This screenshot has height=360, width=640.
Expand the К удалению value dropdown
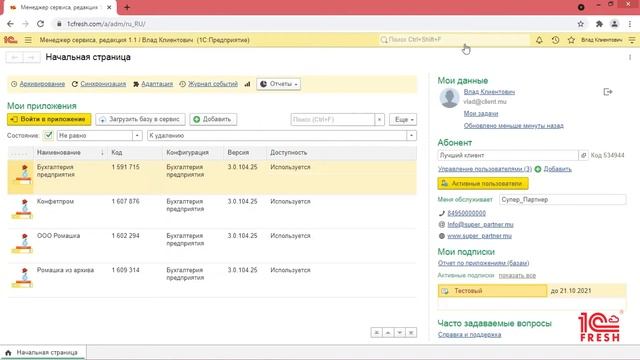(411, 136)
